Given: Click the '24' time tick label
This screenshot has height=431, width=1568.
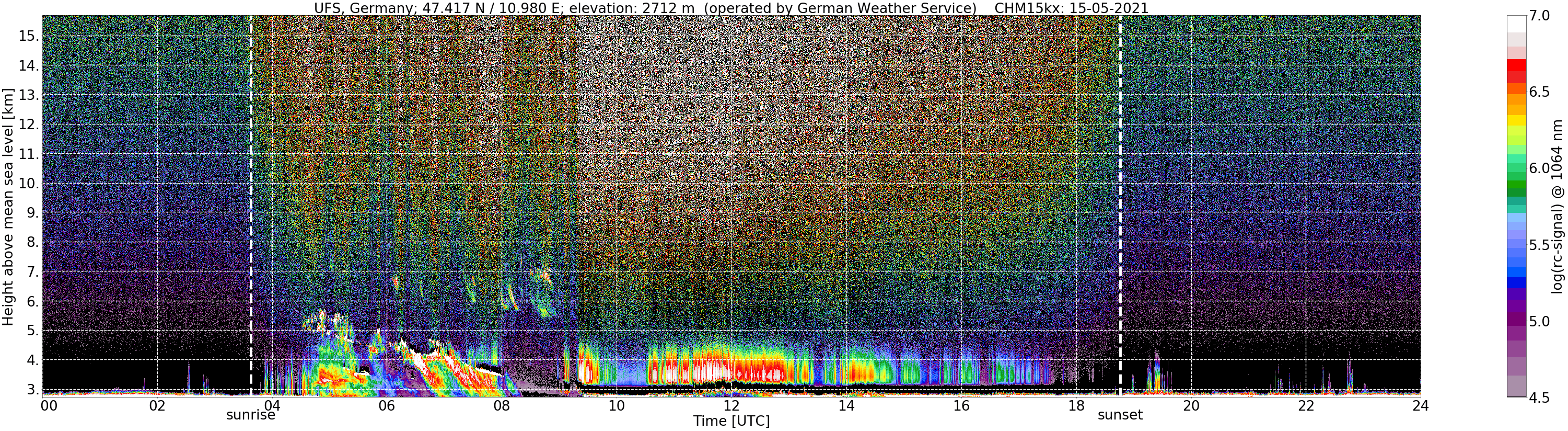Looking at the screenshot, I should [1421, 406].
